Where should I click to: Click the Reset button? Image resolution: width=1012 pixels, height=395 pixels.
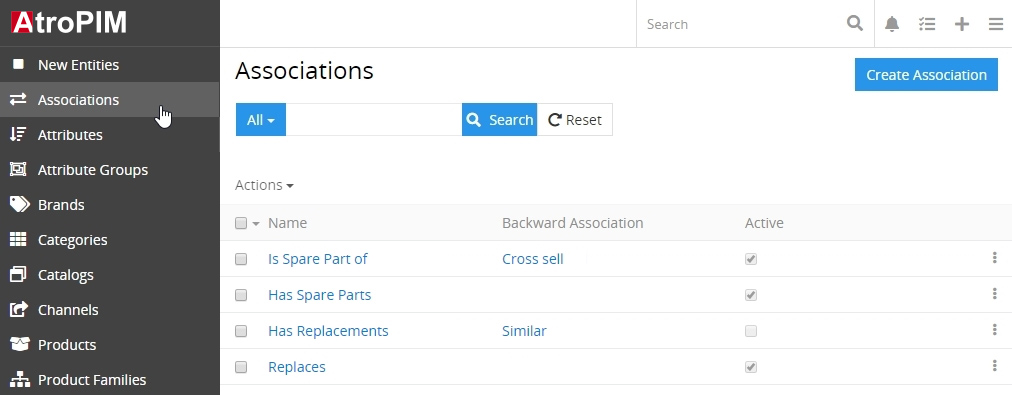pyautogui.click(x=574, y=119)
